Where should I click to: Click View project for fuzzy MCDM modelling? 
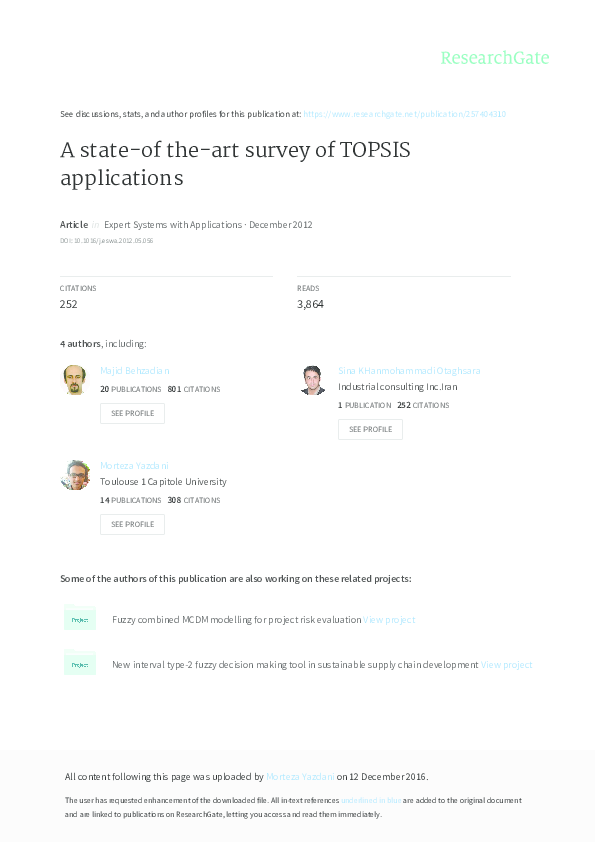pos(387,619)
